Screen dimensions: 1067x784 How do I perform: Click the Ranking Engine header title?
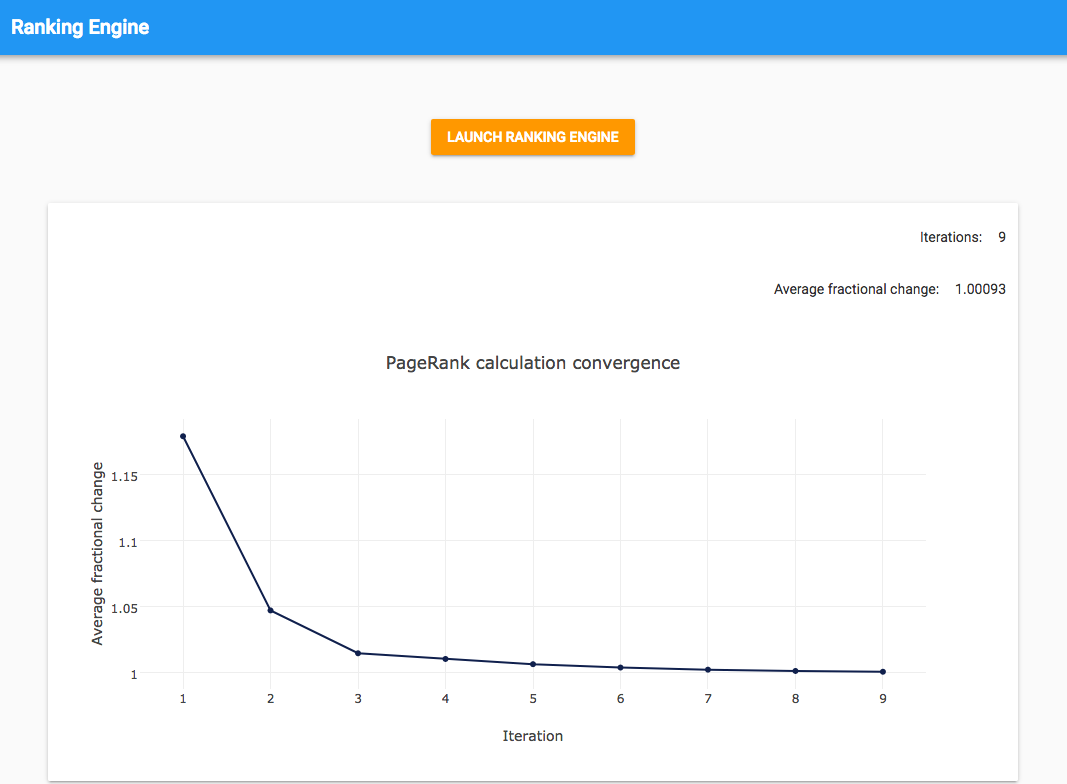[x=80, y=27]
